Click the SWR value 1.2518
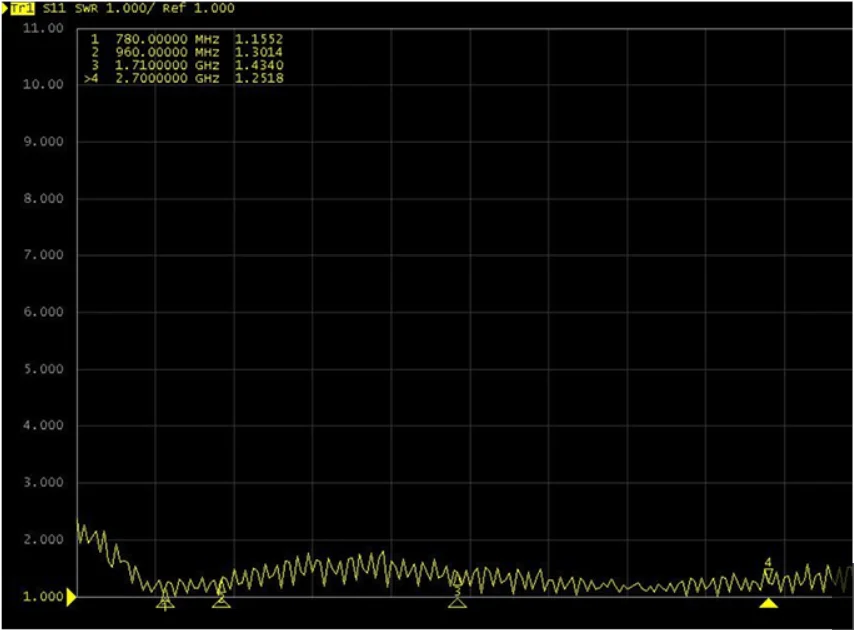This screenshot has width=854, height=630. [x=259, y=78]
